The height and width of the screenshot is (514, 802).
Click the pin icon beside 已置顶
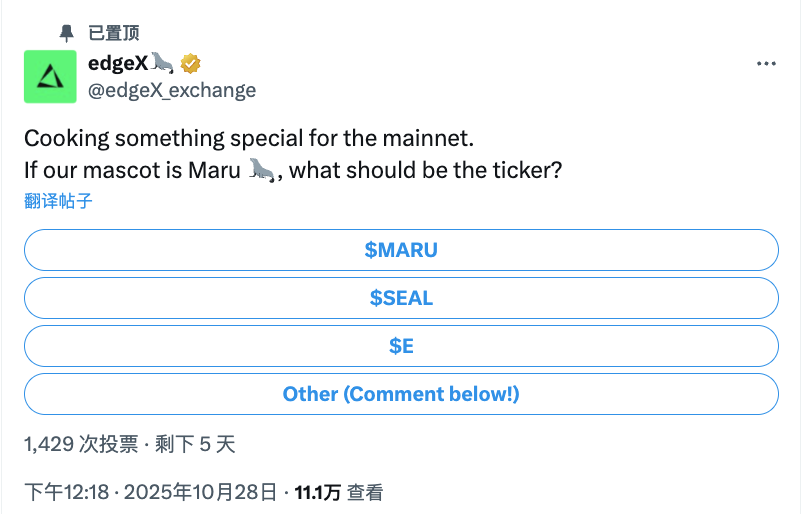coord(67,33)
